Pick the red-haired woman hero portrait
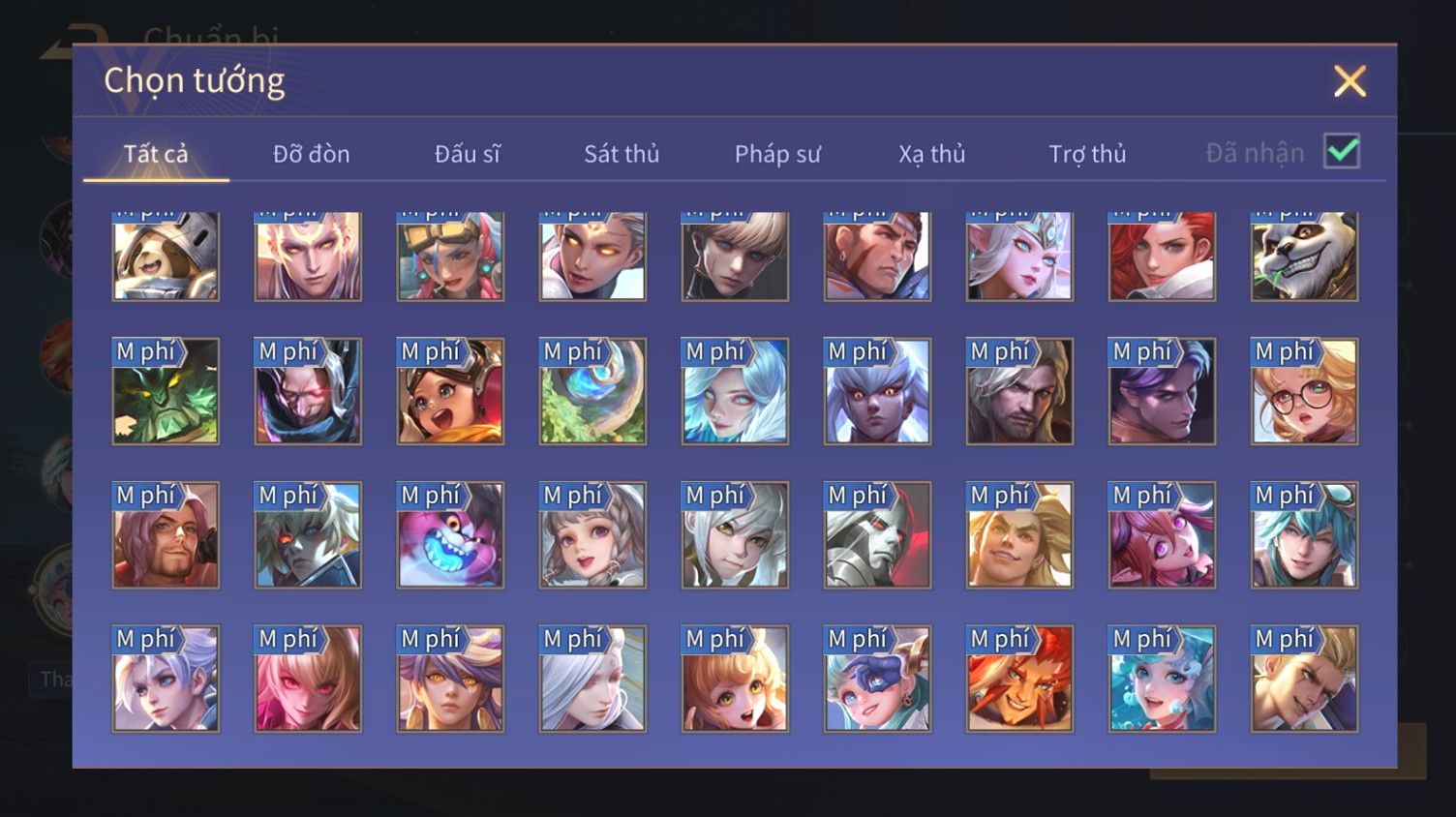 pyautogui.click(x=1162, y=257)
